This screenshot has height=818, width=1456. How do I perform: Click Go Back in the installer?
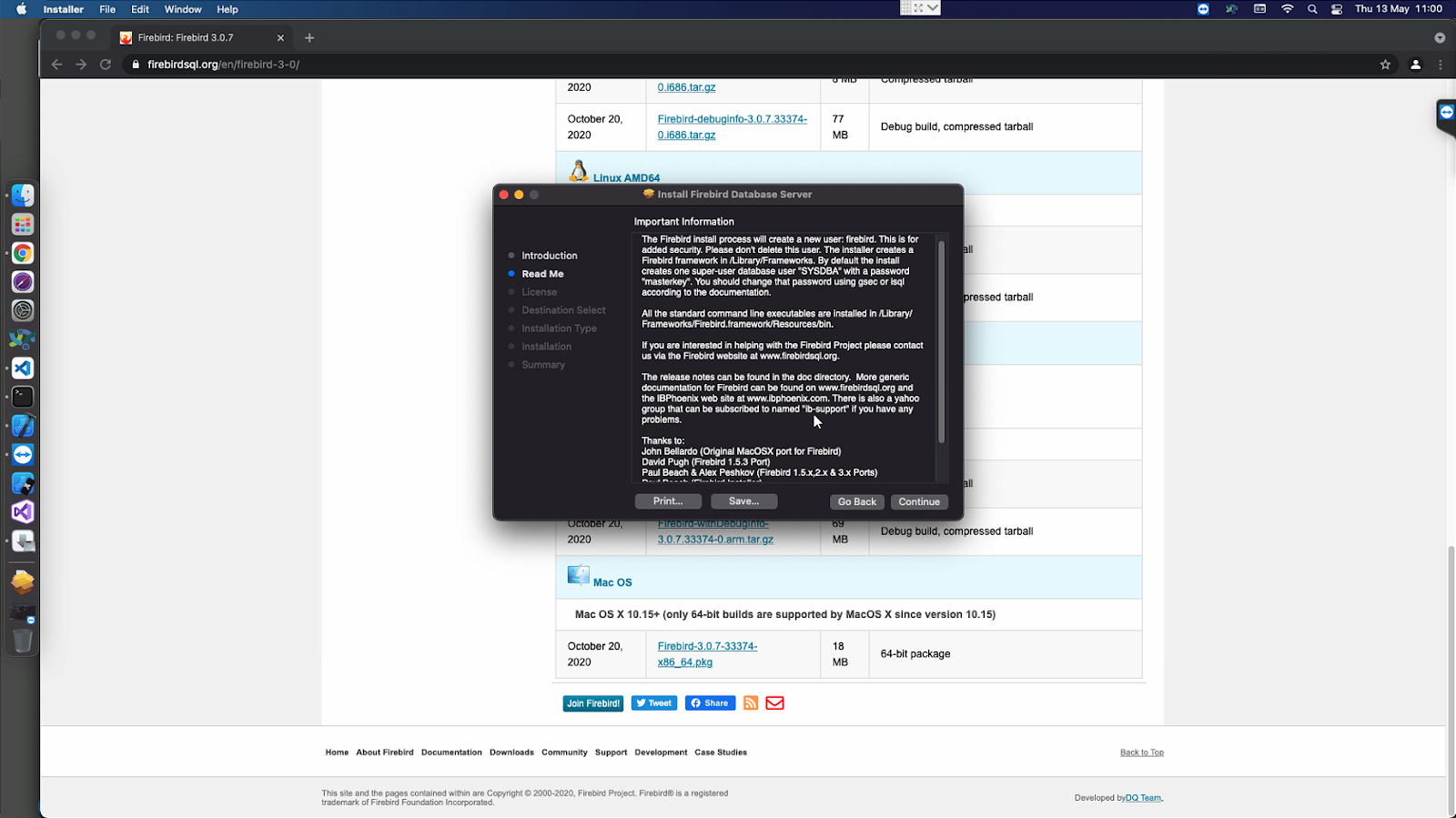click(857, 501)
